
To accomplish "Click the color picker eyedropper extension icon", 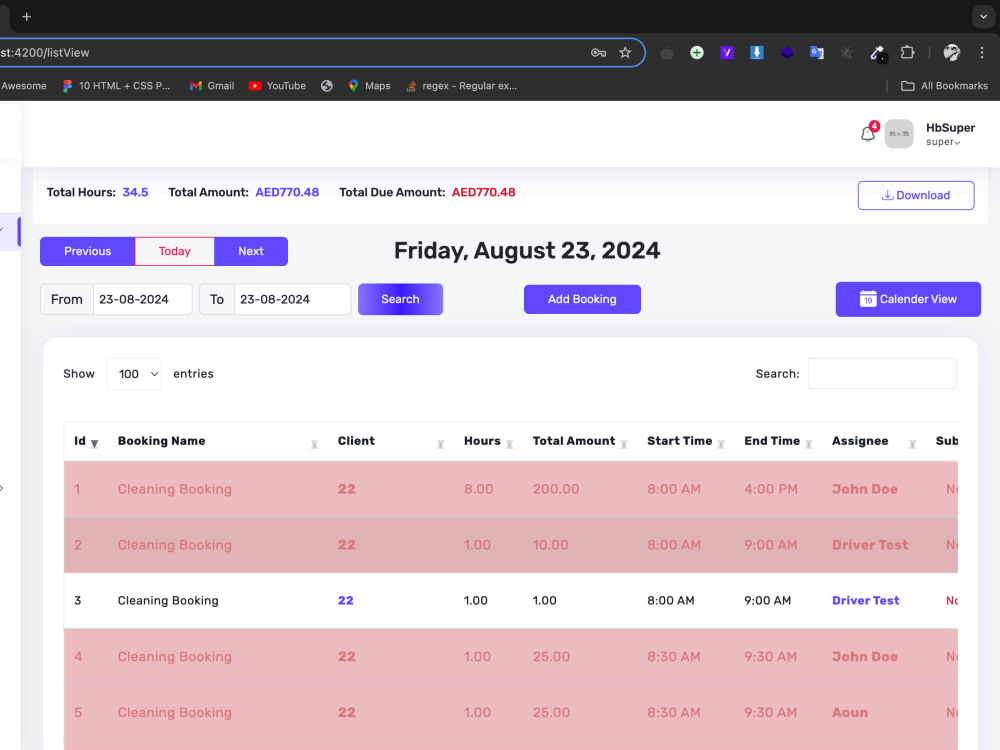I will tap(878, 54).
